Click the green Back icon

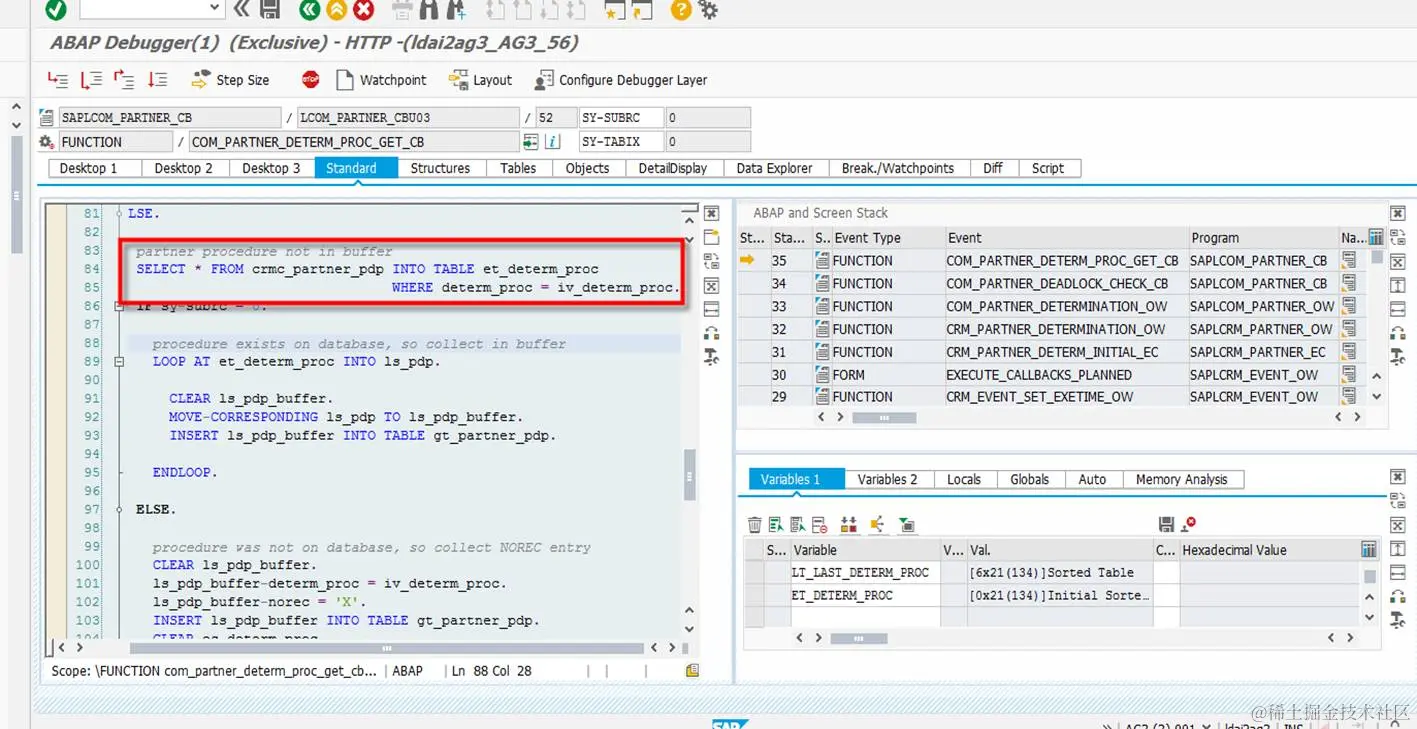click(x=310, y=10)
